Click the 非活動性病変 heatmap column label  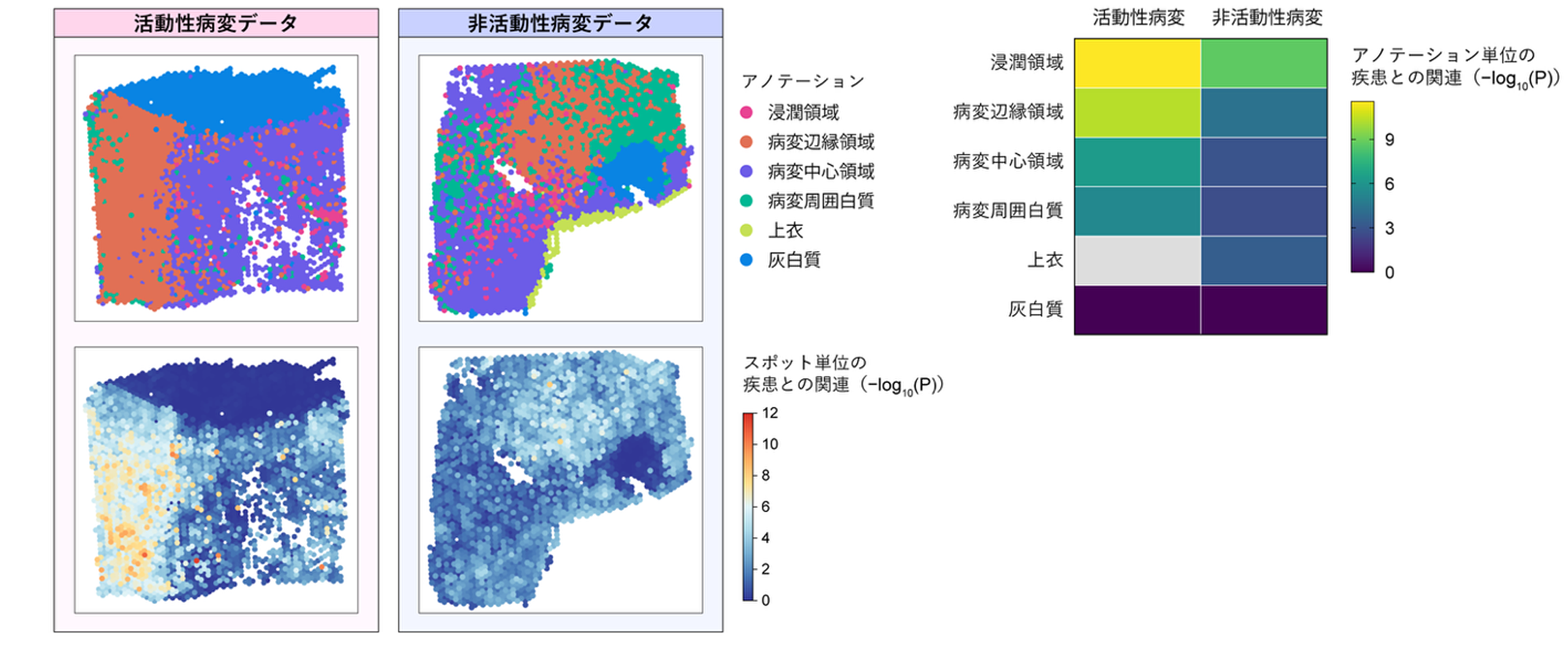pos(1267,18)
